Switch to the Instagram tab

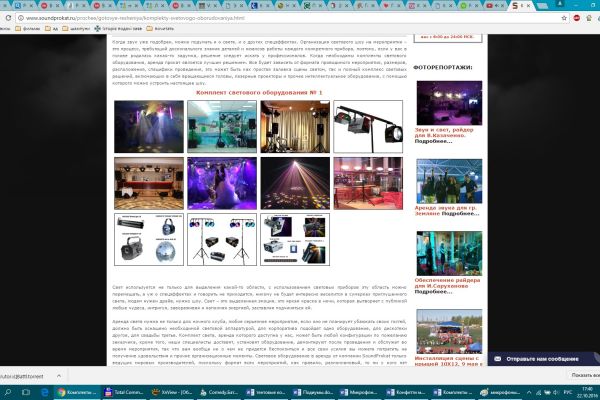417,5
